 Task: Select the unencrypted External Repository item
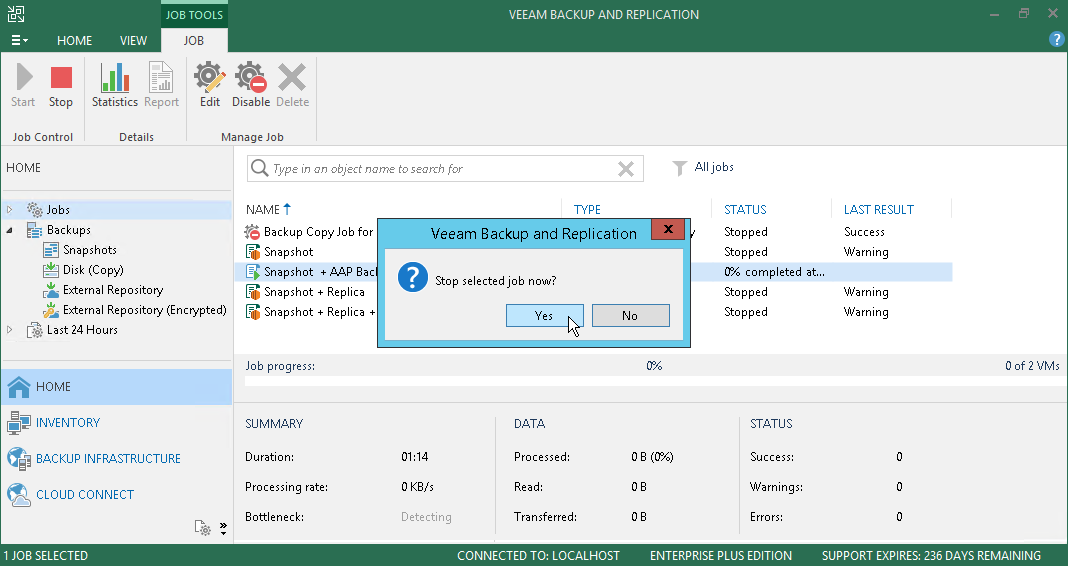(113, 290)
